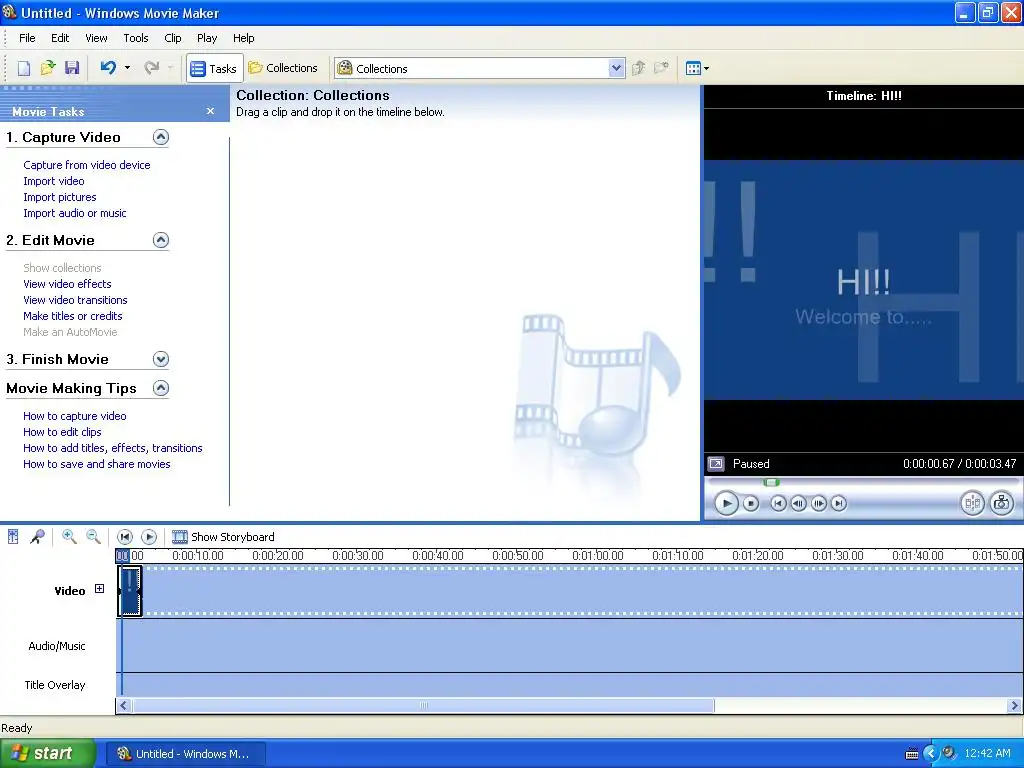Image resolution: width=1024 pixels, height=768 pixels.
Task: Rewind the timeline to start
Action: click(x=124, y=537)
